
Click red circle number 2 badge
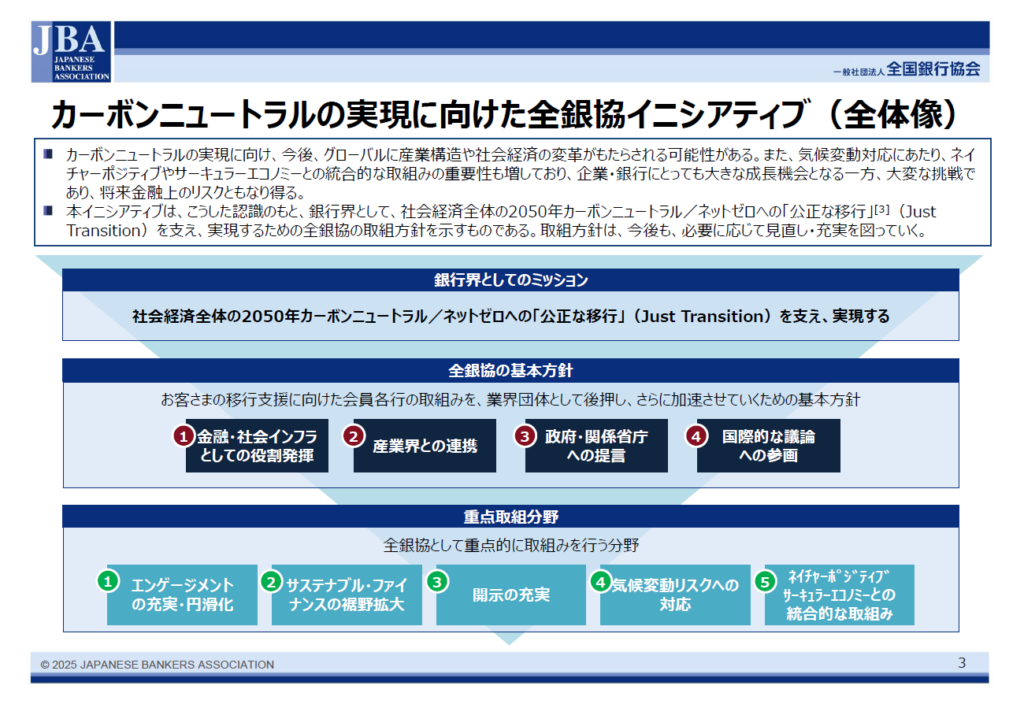(x=354, y=436)
